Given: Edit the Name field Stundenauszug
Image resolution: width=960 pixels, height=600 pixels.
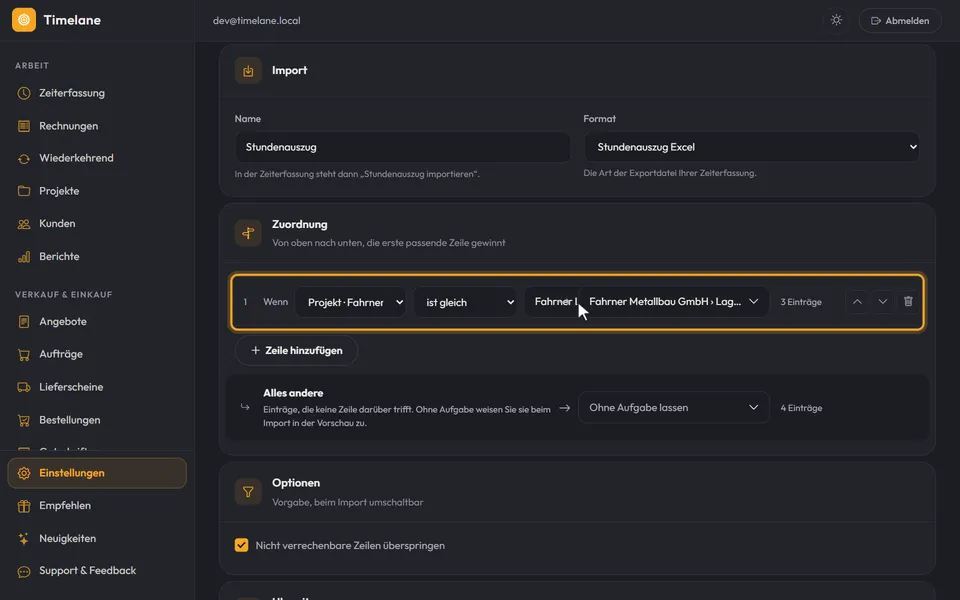Looking at the screenshot, I should pyautogui.click(x=403, y=147).
